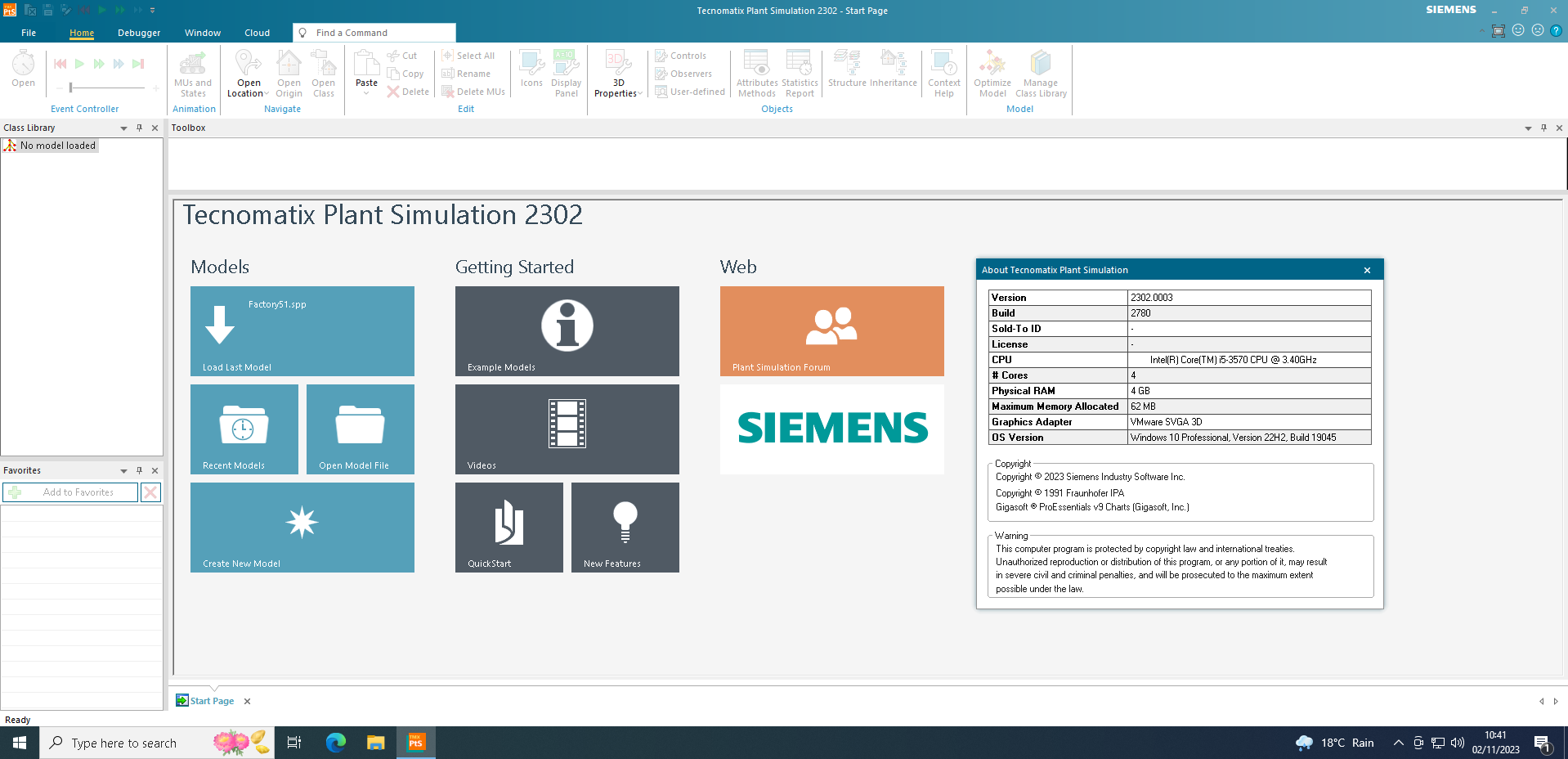Click the Cut scissors command
The width and height of the screenshot is (1568, 759).
402,56
